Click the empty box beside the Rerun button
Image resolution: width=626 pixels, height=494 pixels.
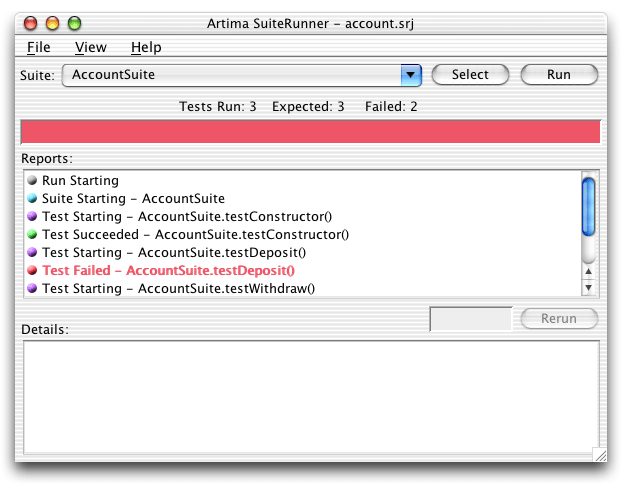pyautogui.click(x=471, y=319)
